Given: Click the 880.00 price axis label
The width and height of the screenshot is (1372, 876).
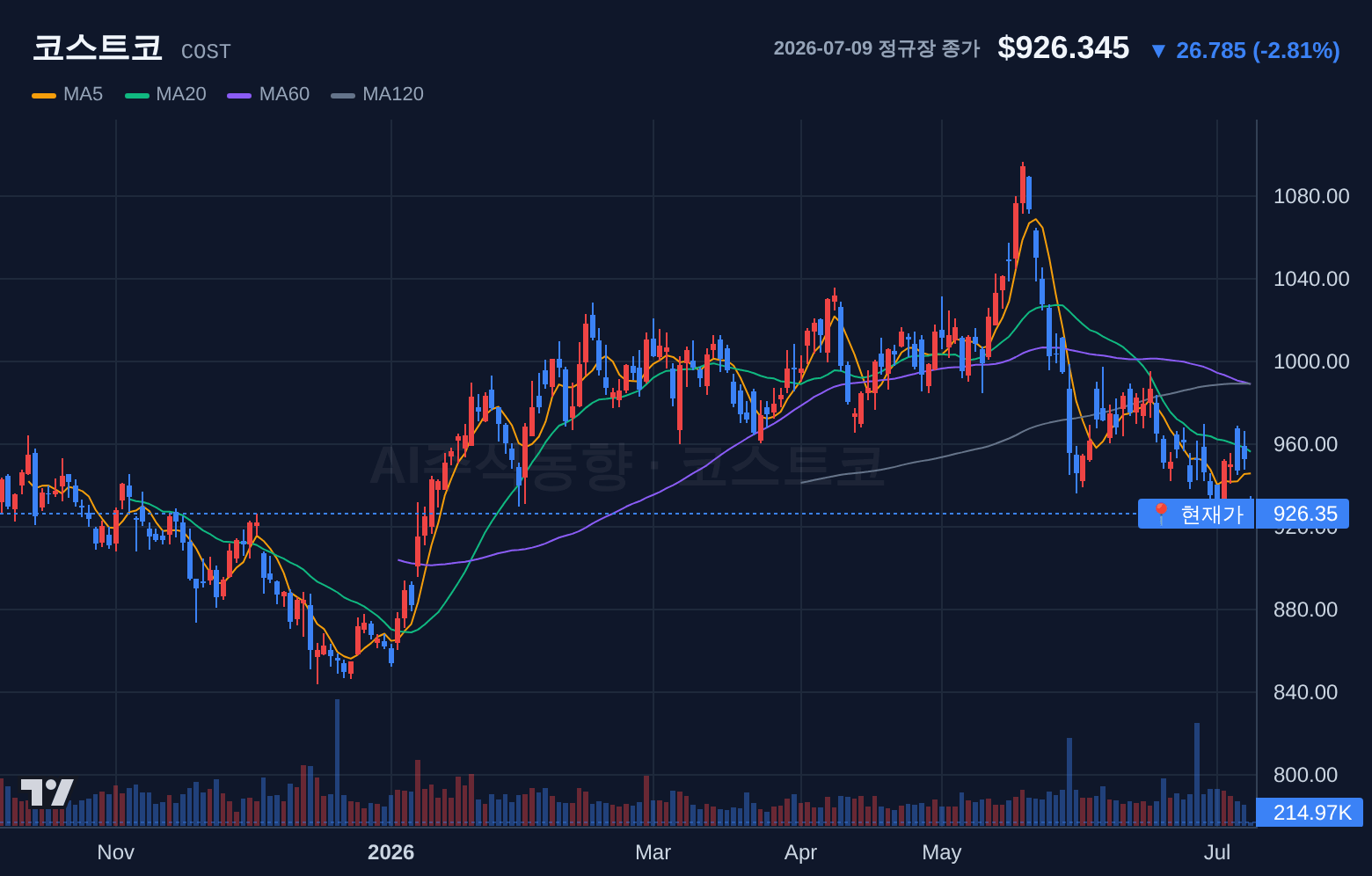Looking at the screenshot, I should click(1305, 610).
